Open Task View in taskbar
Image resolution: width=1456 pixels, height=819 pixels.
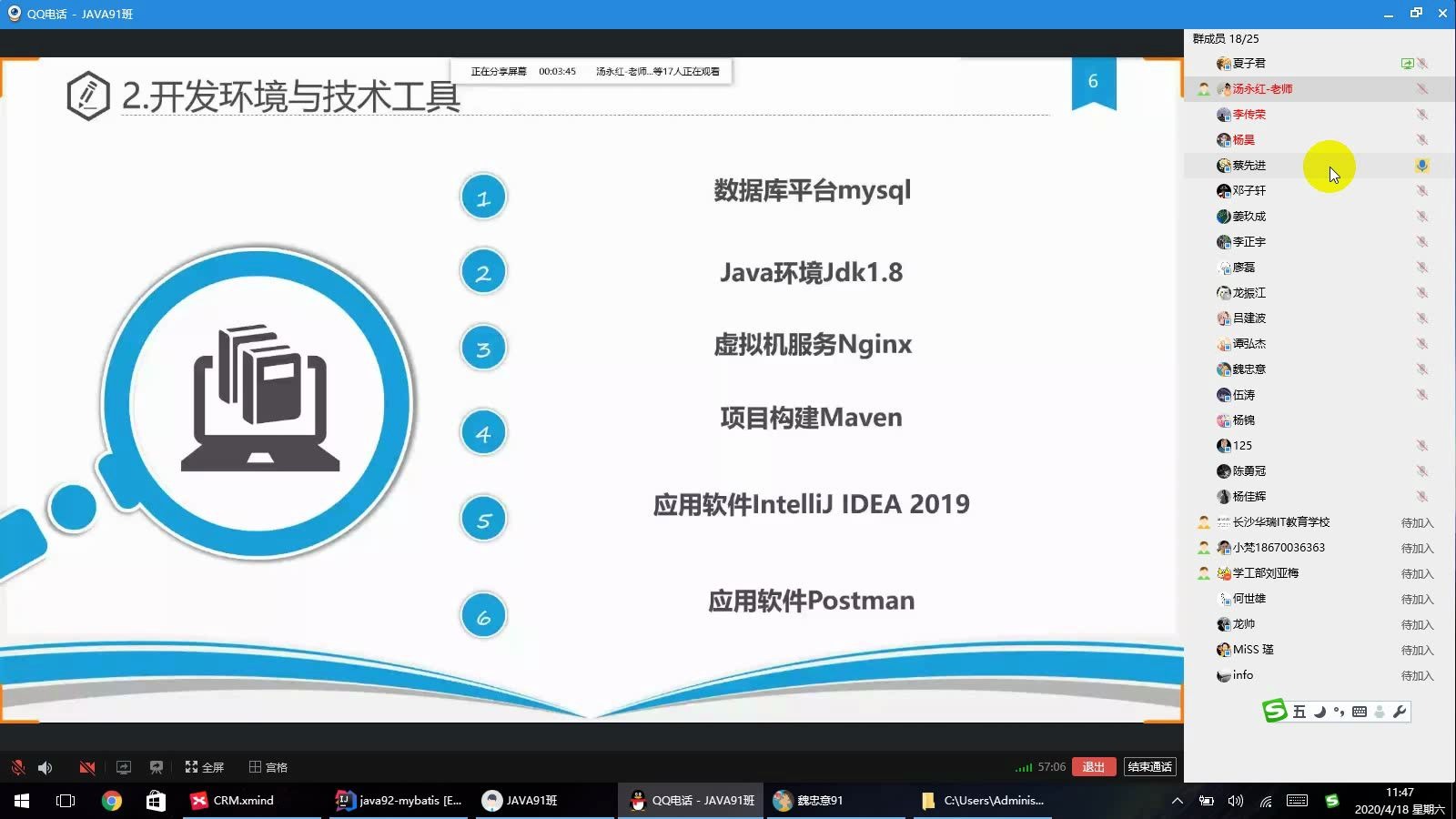click(66, 801)
